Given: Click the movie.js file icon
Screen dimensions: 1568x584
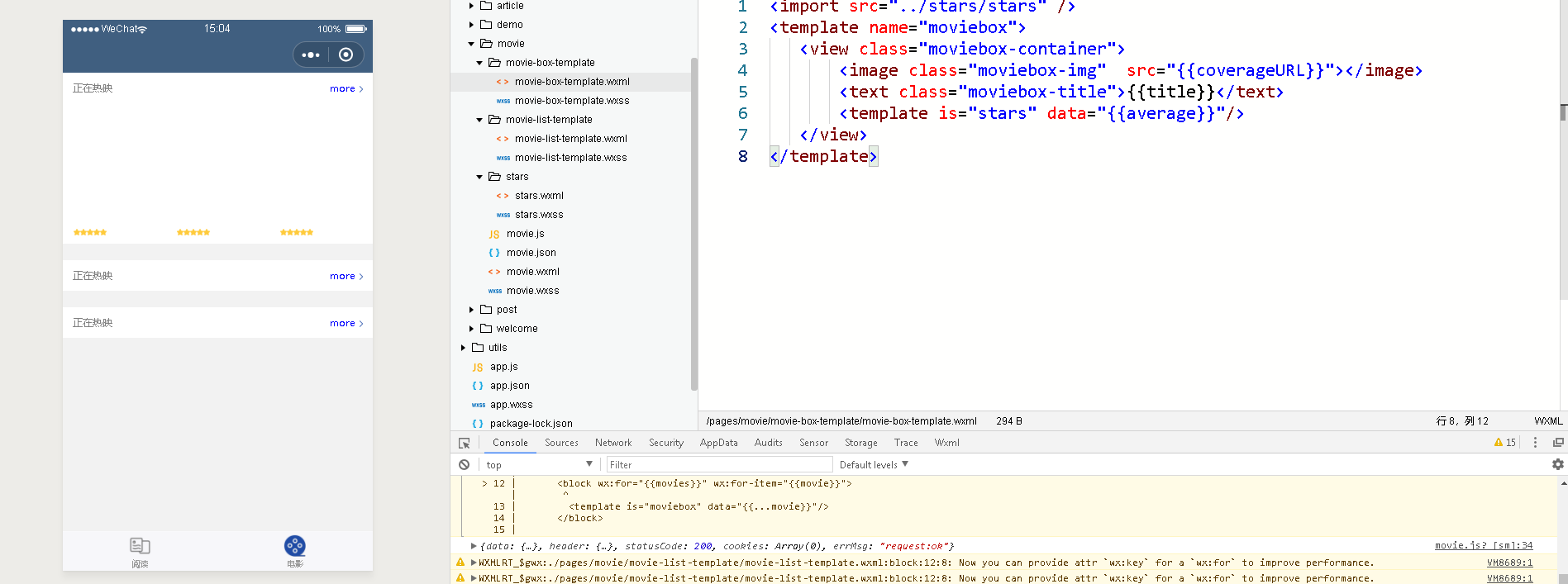Looking at the screenshot, I should pos(494,235).
